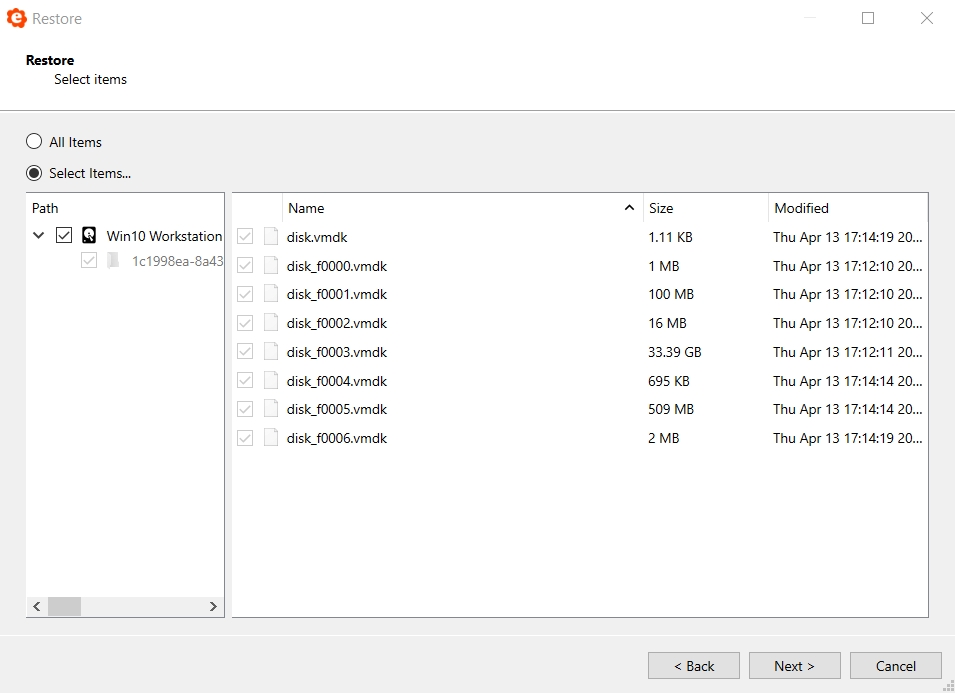Viewport: 955px width, 693px height.
Task: Click the 695 KB size value
Action: pyautogui.click(x=669, y=381)
